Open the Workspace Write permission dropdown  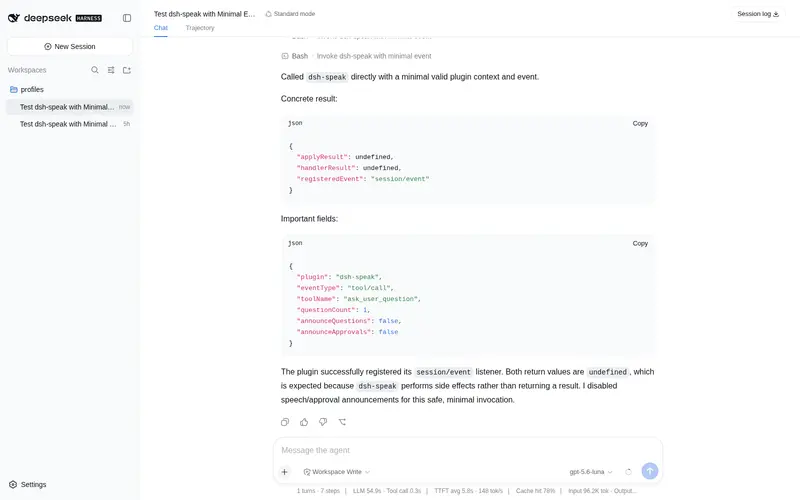tap(337, 472)
